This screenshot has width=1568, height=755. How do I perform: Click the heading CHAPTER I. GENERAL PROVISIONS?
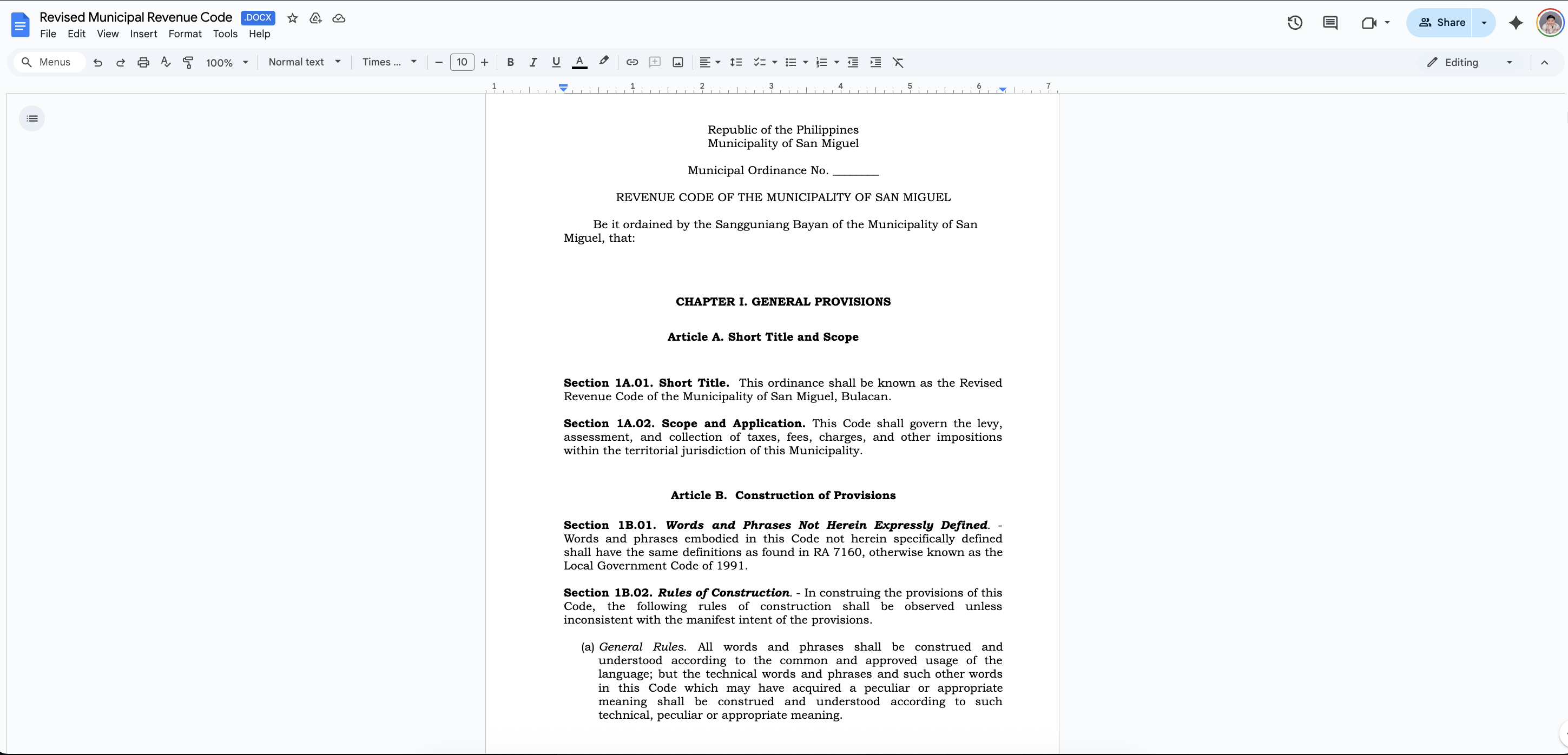click(x=783, y=302)
